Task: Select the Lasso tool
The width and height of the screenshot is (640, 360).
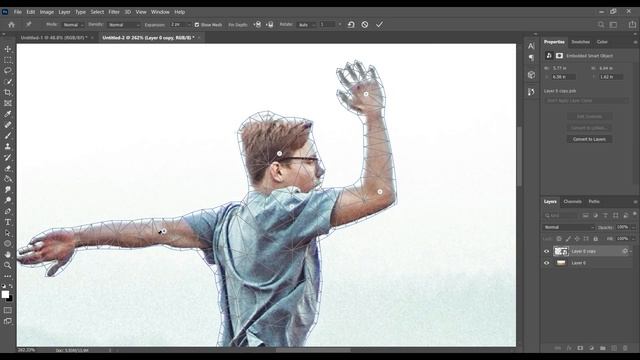Action: 8,71
